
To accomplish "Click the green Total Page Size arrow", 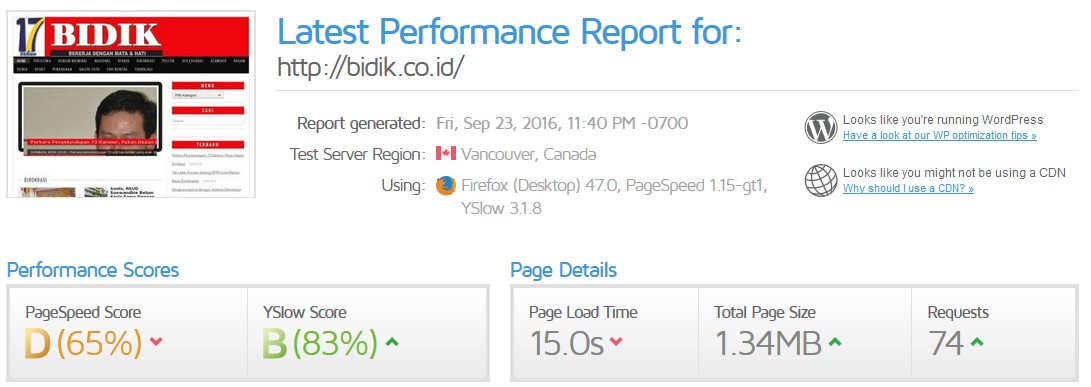I will pyautogui.click(x=835, y=342).
